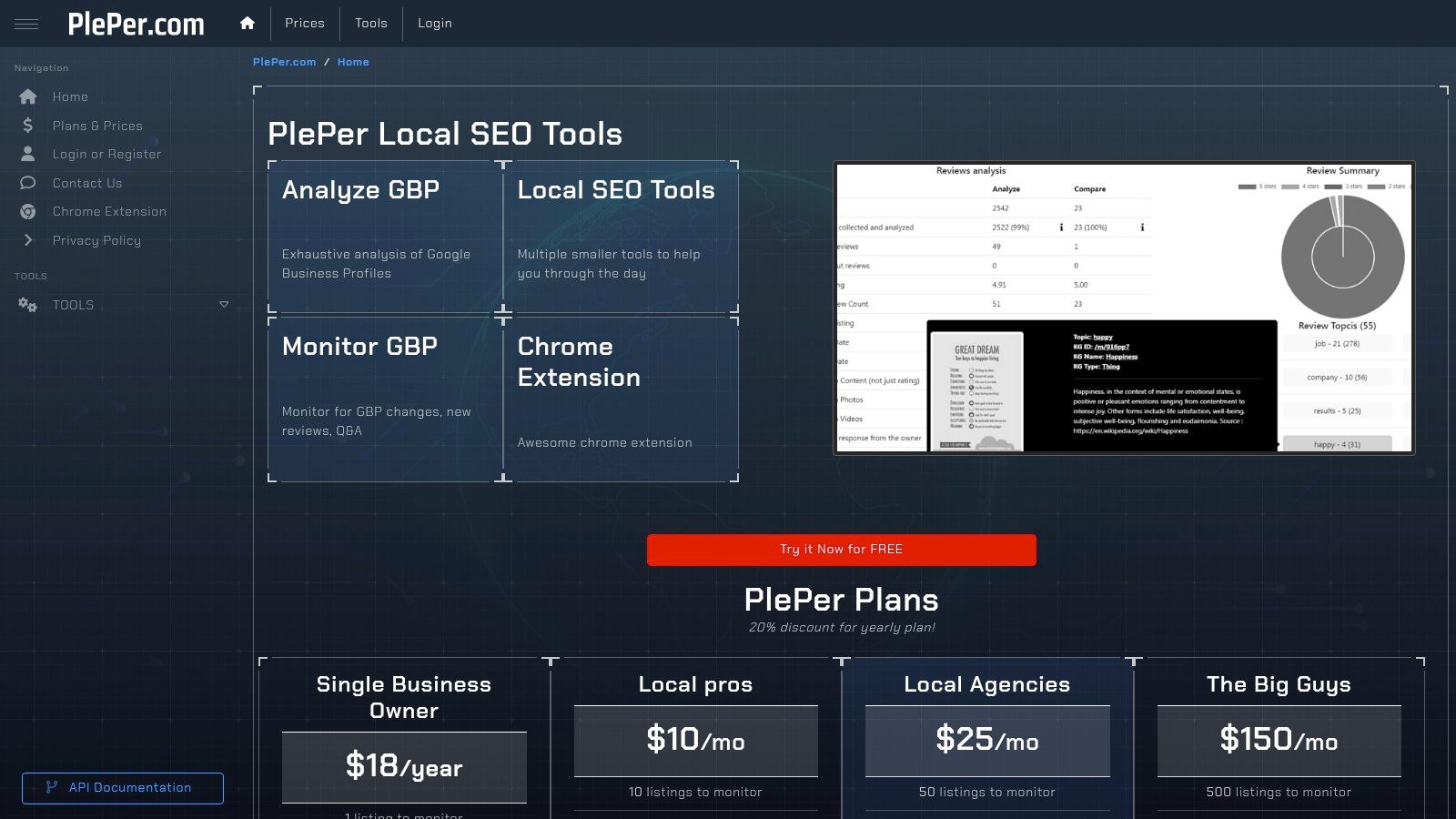This screenshot has width=1456, height=819.
Task: Click the Home icon in the sidebar
Action: click(28, 96)
